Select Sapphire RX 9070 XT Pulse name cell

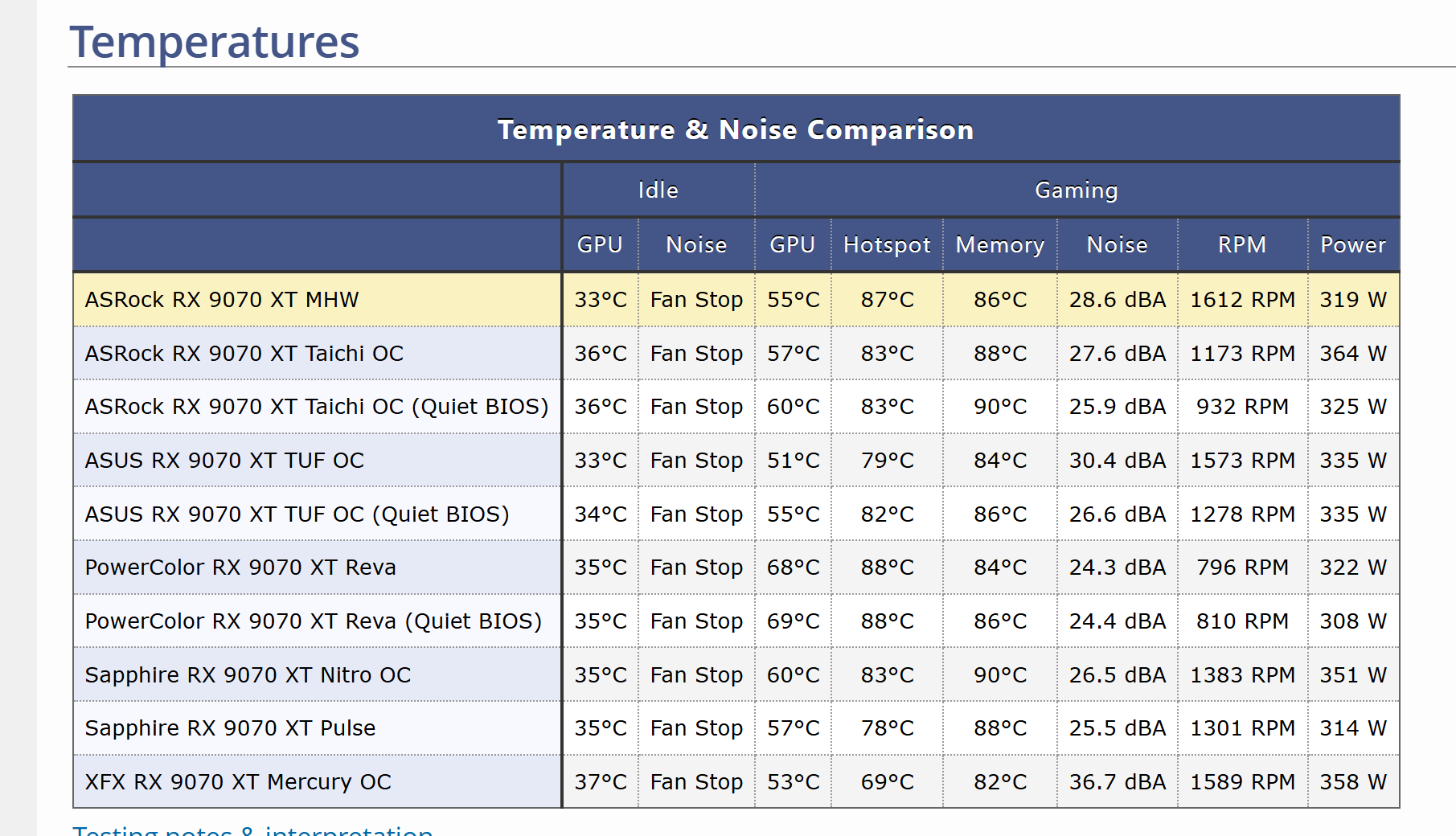pos(318,728)
